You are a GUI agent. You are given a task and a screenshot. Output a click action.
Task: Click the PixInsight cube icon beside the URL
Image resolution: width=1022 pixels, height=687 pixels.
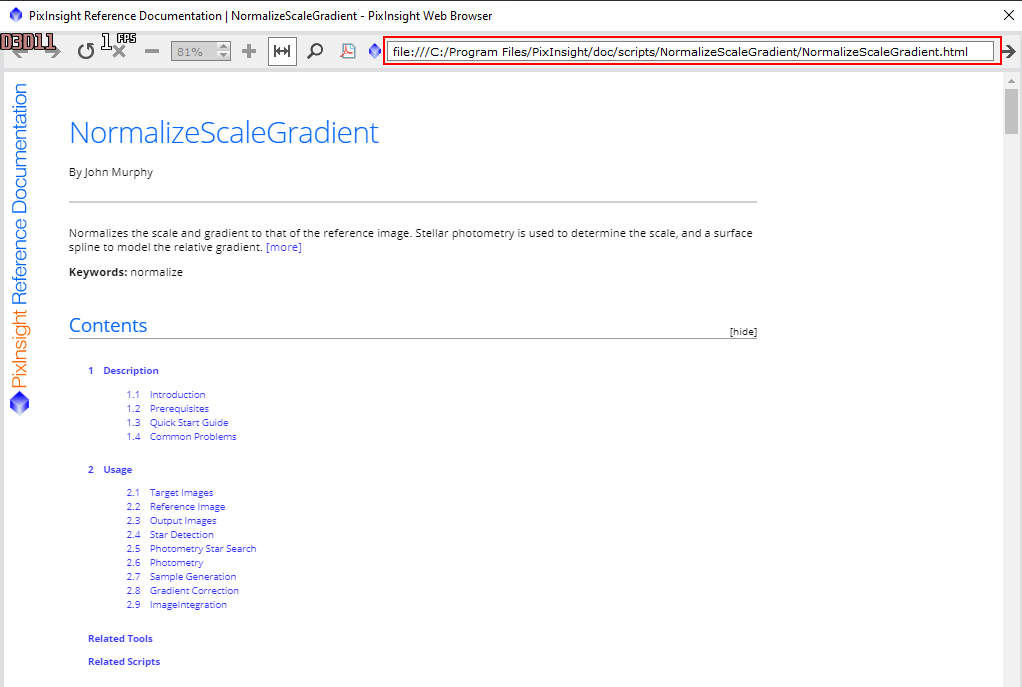click(x=375, y=51)
